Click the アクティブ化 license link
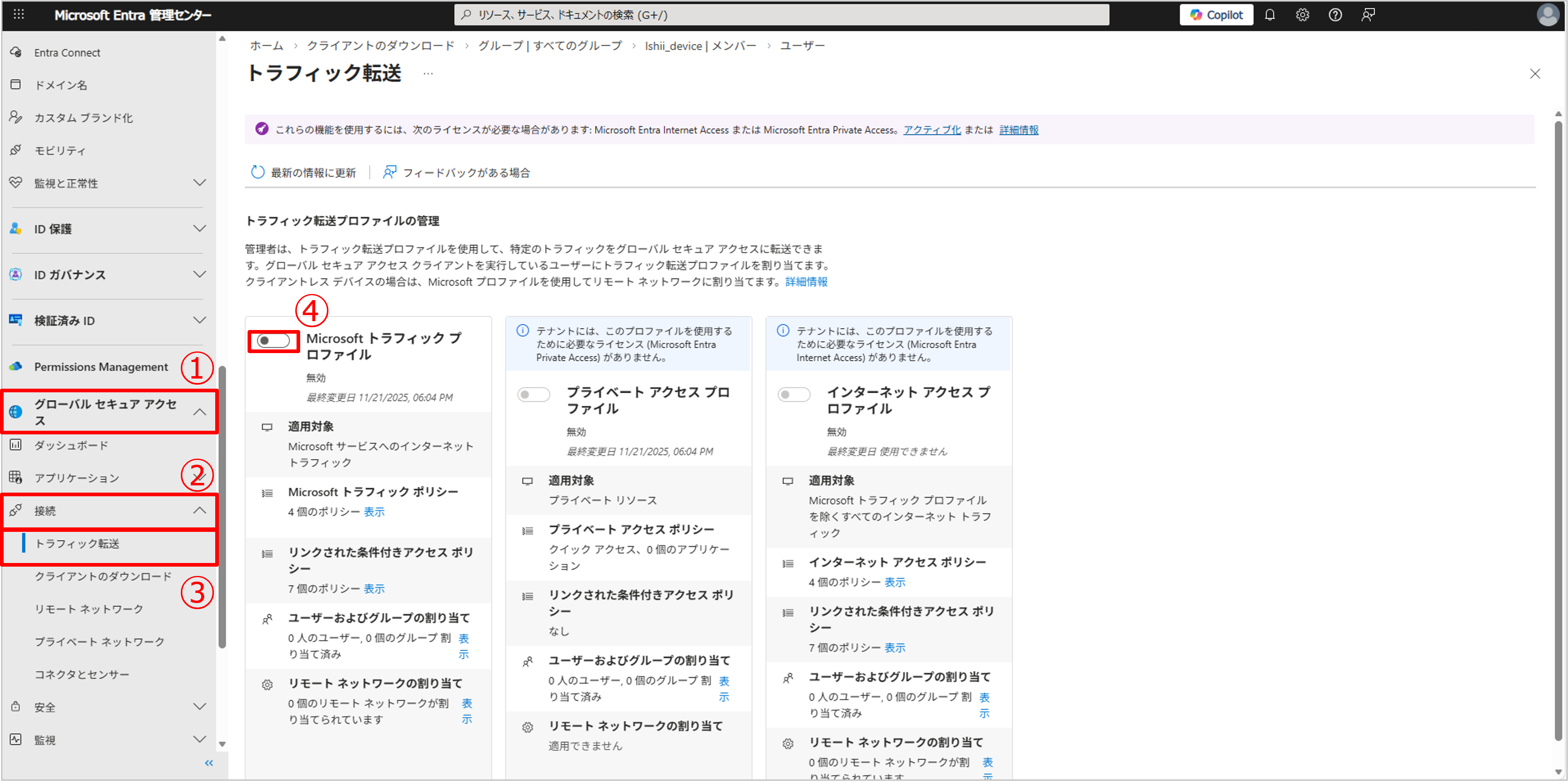The height and width of the screenshot is (781, 1568). click(x=931, y=130)
